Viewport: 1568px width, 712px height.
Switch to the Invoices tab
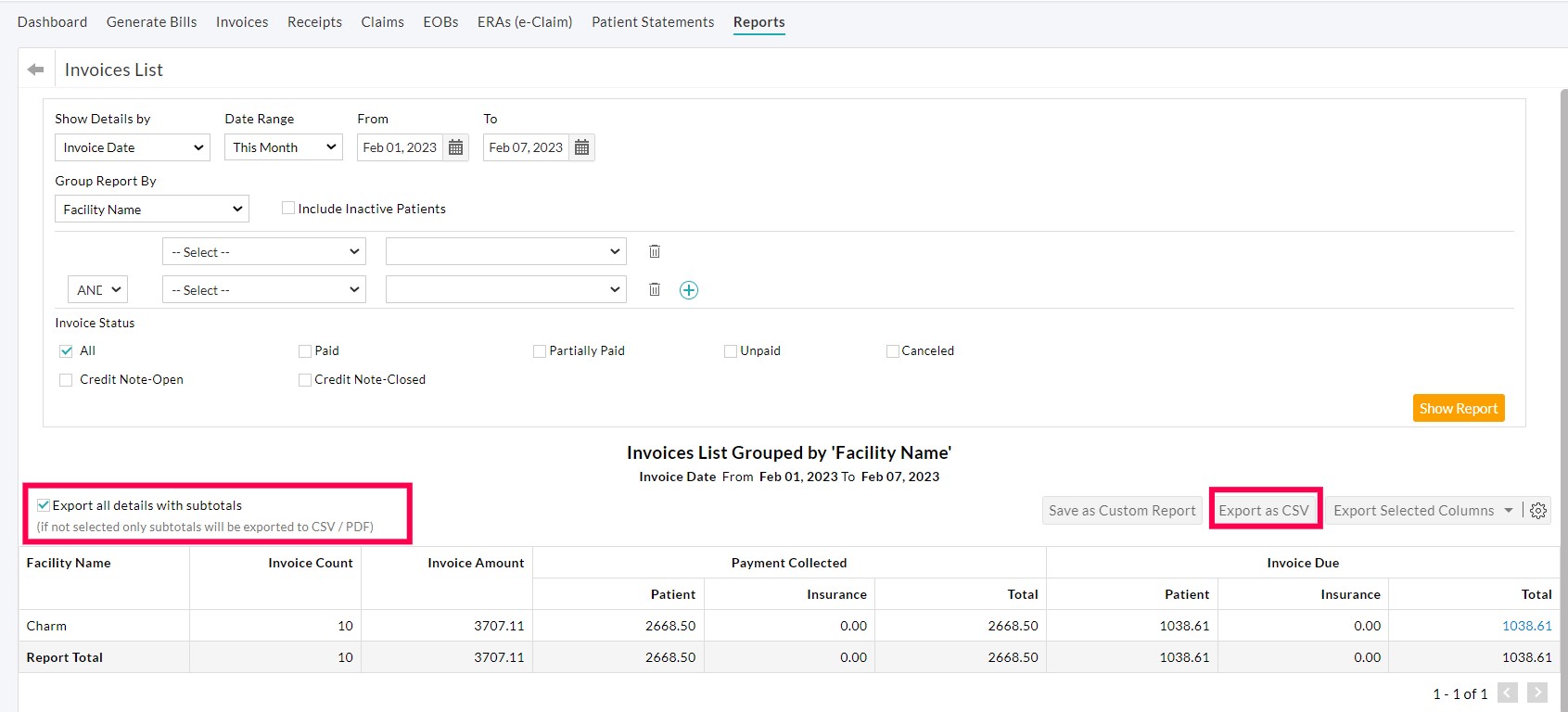coord(242,22)
